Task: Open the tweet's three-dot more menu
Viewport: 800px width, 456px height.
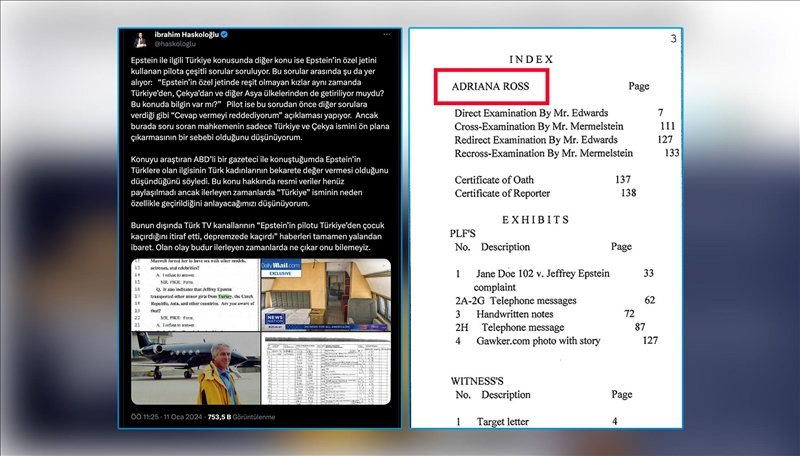Action: (x=387, y=35)
